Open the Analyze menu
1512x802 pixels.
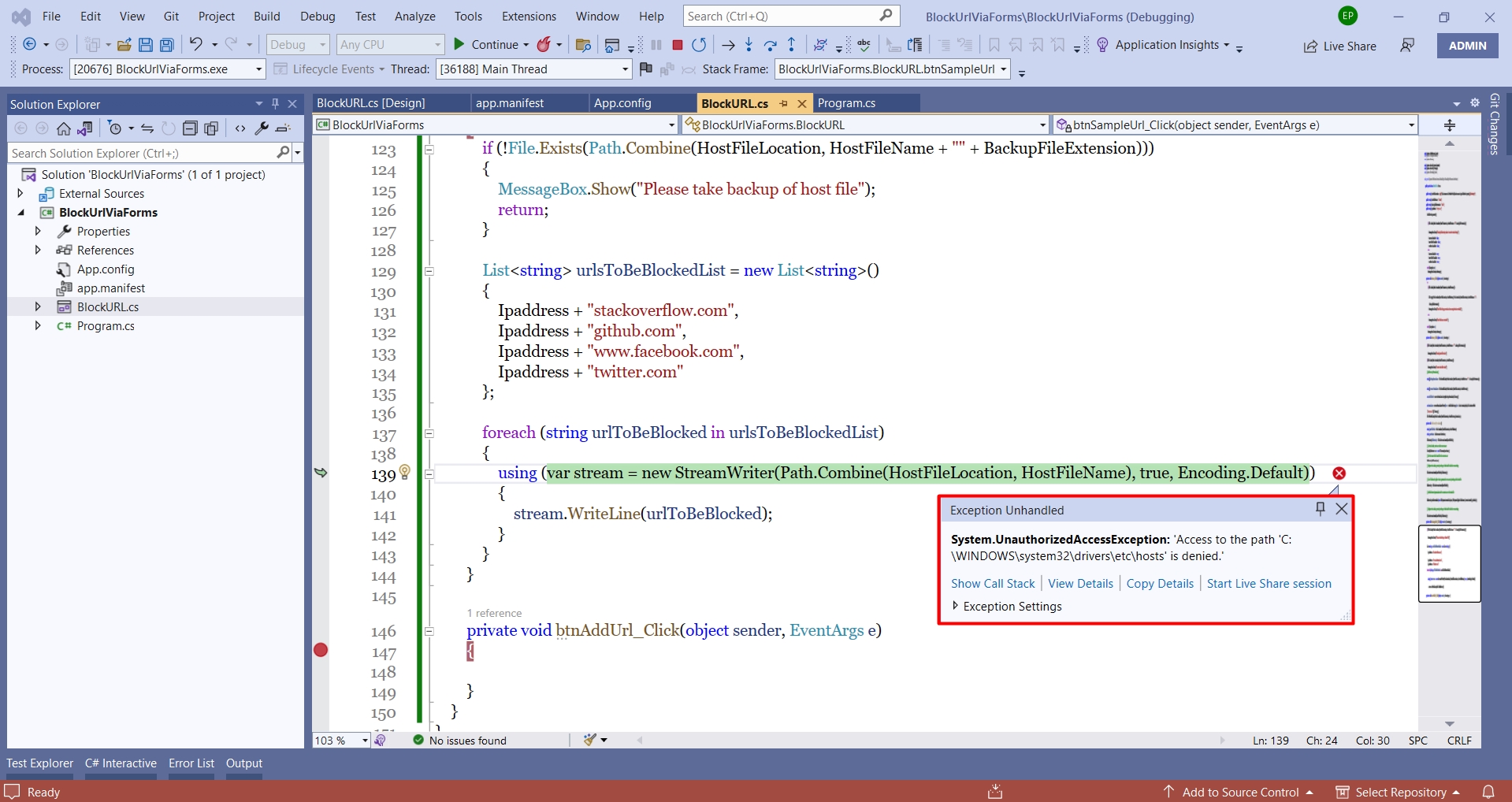[x=415, y=16]
